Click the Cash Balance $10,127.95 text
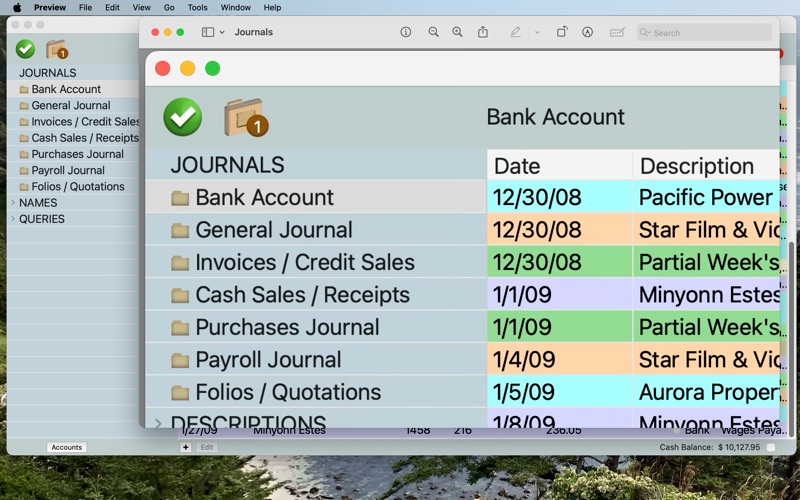This screenshot has height=500, width=800. click(710, 447)
